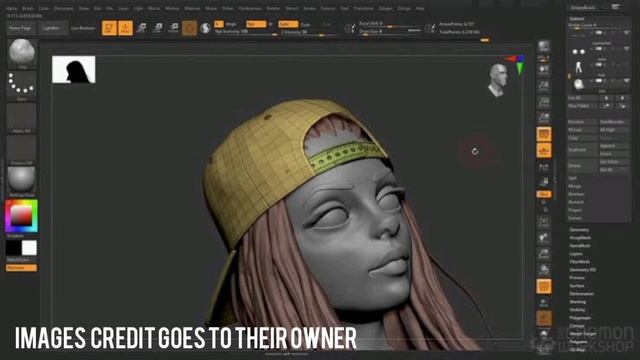640x360 pixels.
Task: Click the Actual size icon on right shelf
Action: (544, 102)
